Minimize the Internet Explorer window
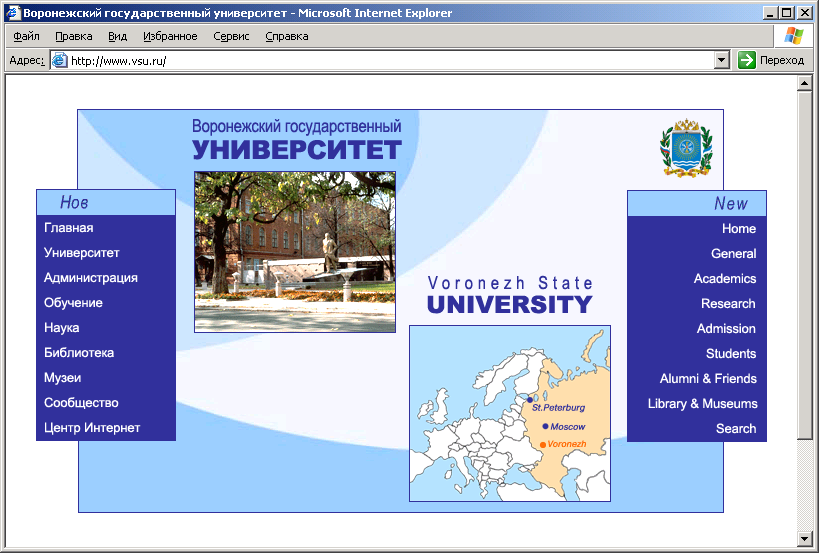Screen dimensions: 819x553 [x=769, y=13]
